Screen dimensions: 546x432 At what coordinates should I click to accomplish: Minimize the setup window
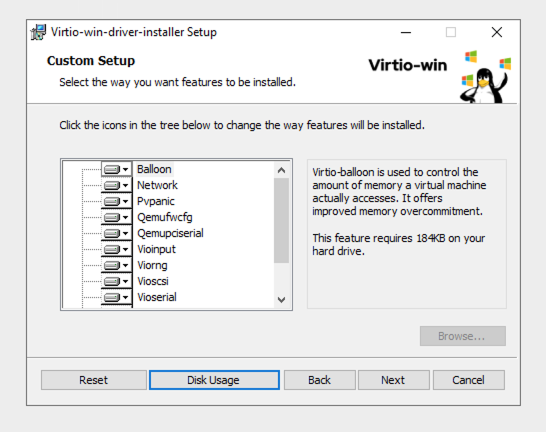[x=406, y=32]
